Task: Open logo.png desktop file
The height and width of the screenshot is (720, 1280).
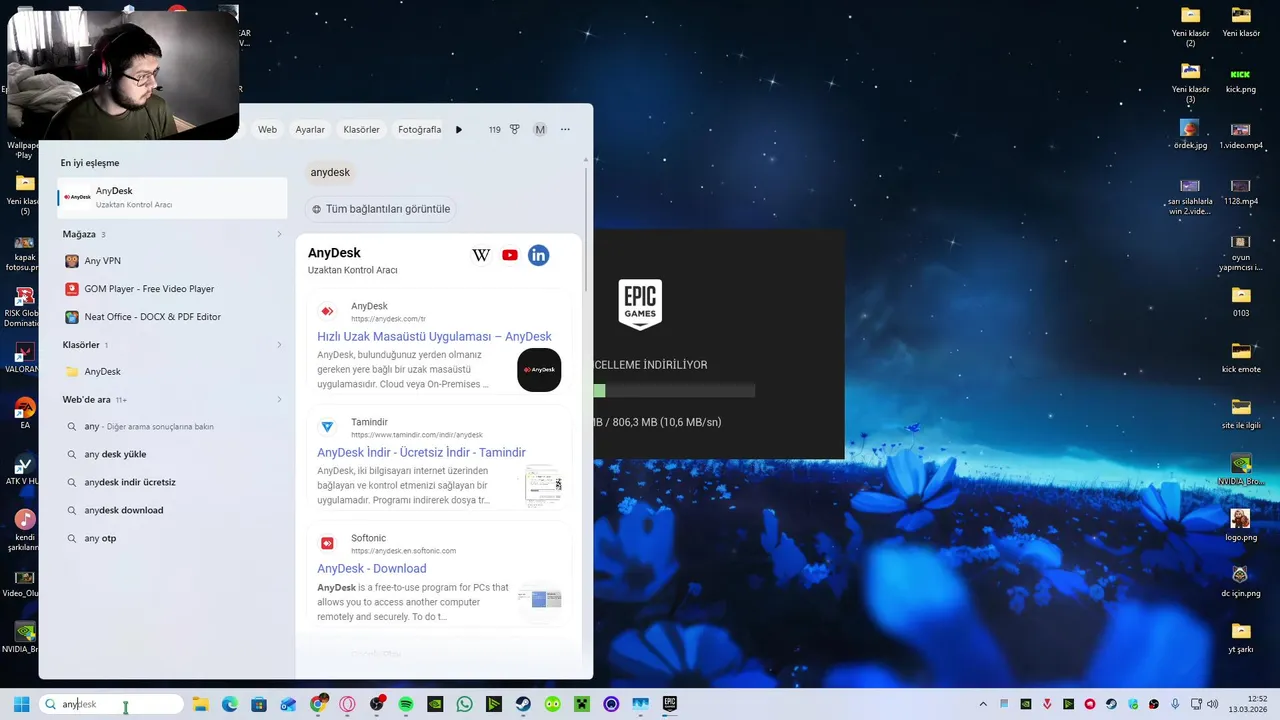Action: coord(1241,525)
